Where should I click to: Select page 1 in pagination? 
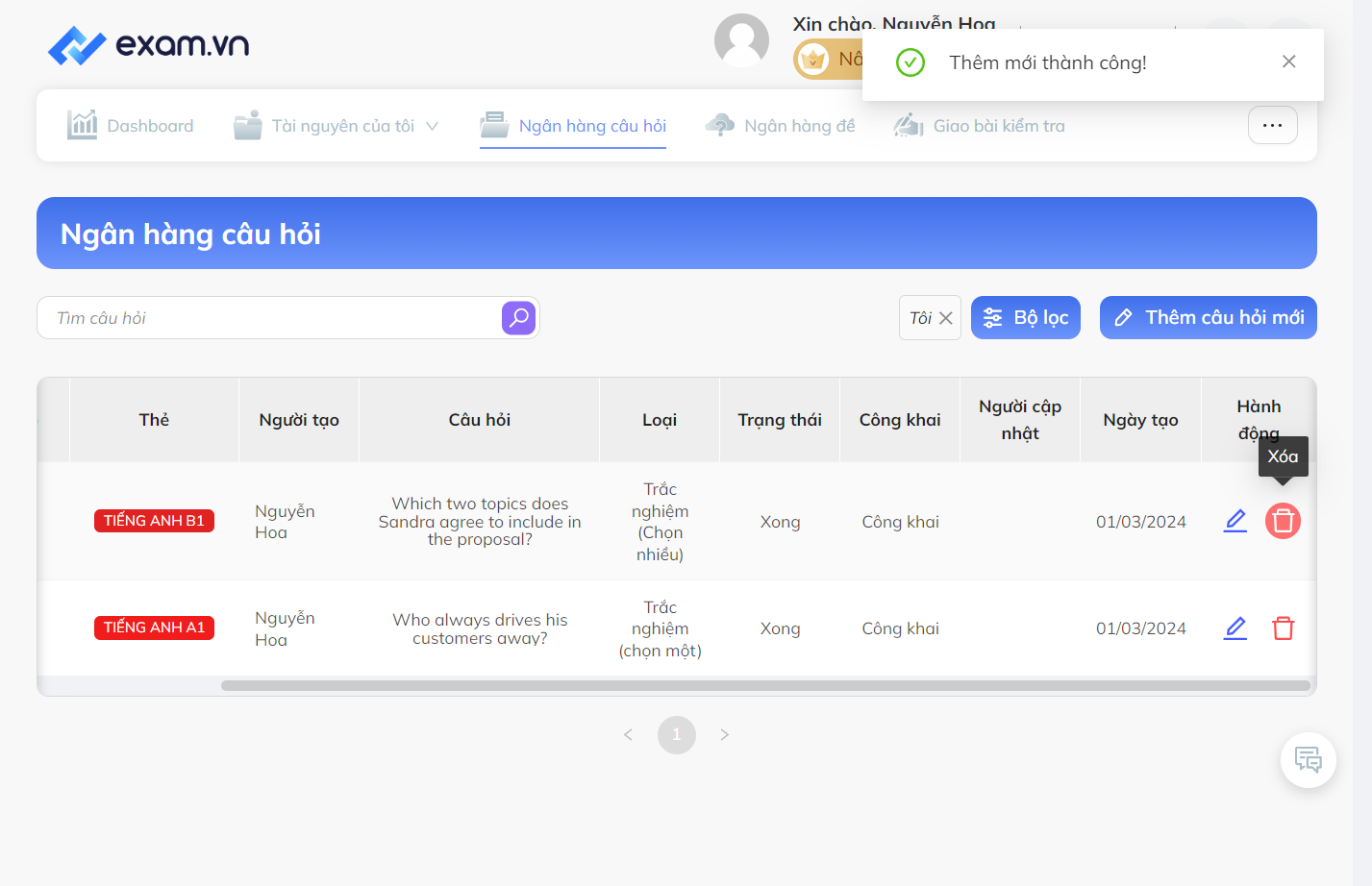[x=677, y=735]
